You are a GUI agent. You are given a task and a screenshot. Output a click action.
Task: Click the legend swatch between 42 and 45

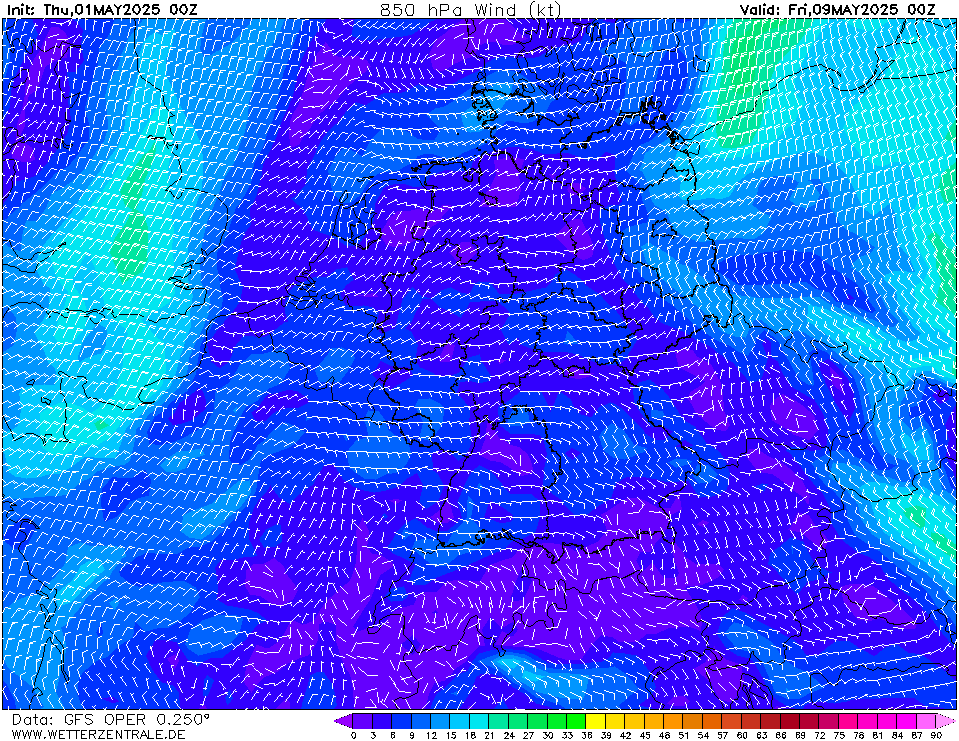coord(635,721)
